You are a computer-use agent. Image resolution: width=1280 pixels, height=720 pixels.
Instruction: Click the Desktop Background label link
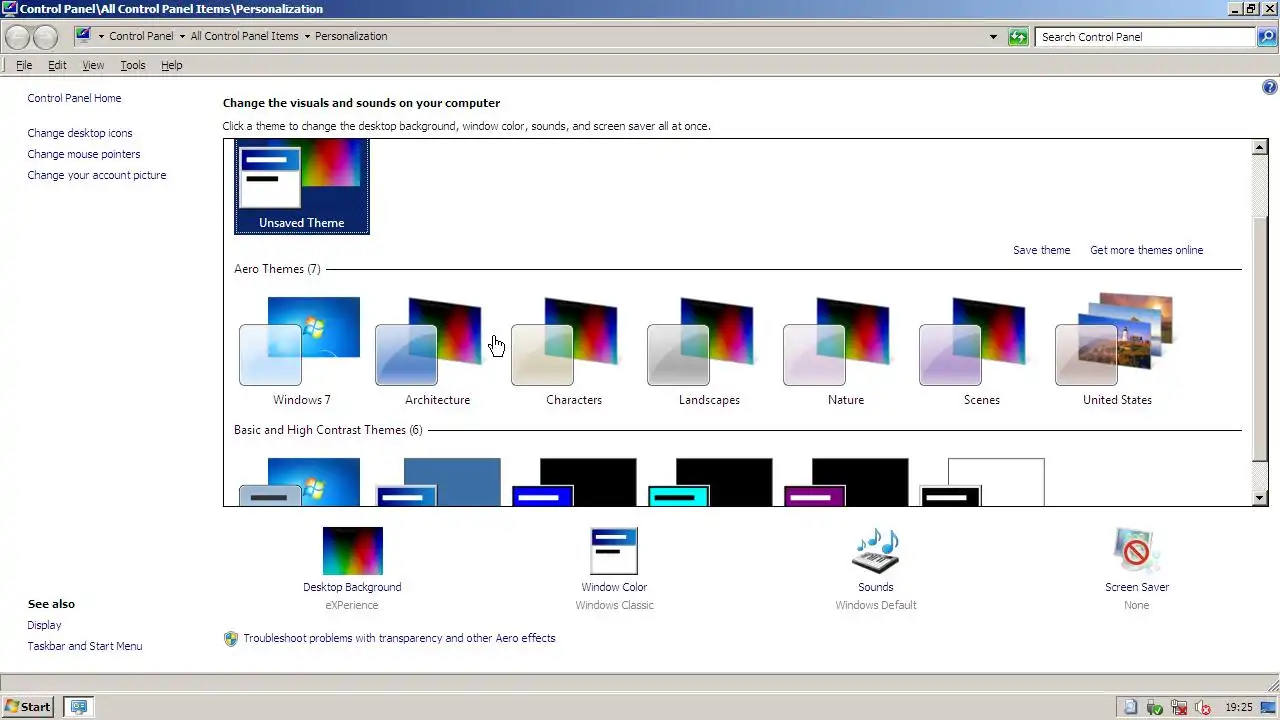click(352, 587)
